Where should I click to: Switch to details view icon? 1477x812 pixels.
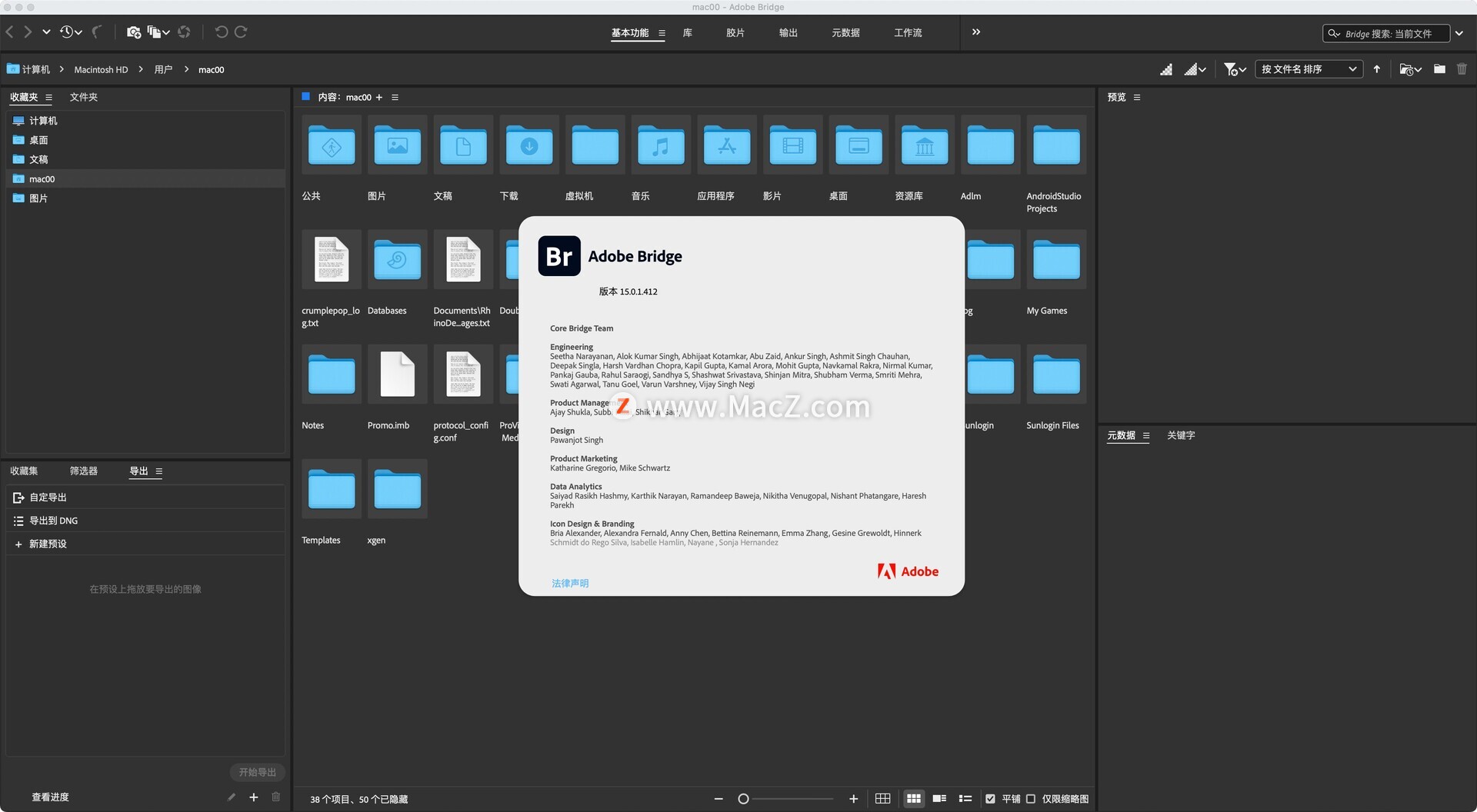click(x=939, y=799)
